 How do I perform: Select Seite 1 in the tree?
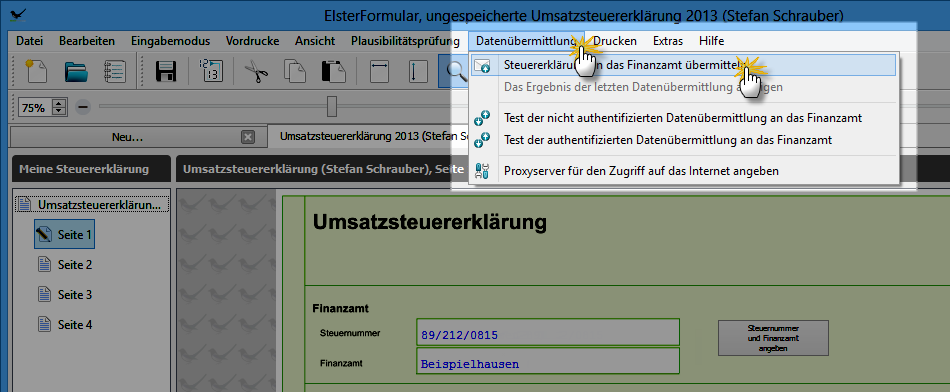64,234
